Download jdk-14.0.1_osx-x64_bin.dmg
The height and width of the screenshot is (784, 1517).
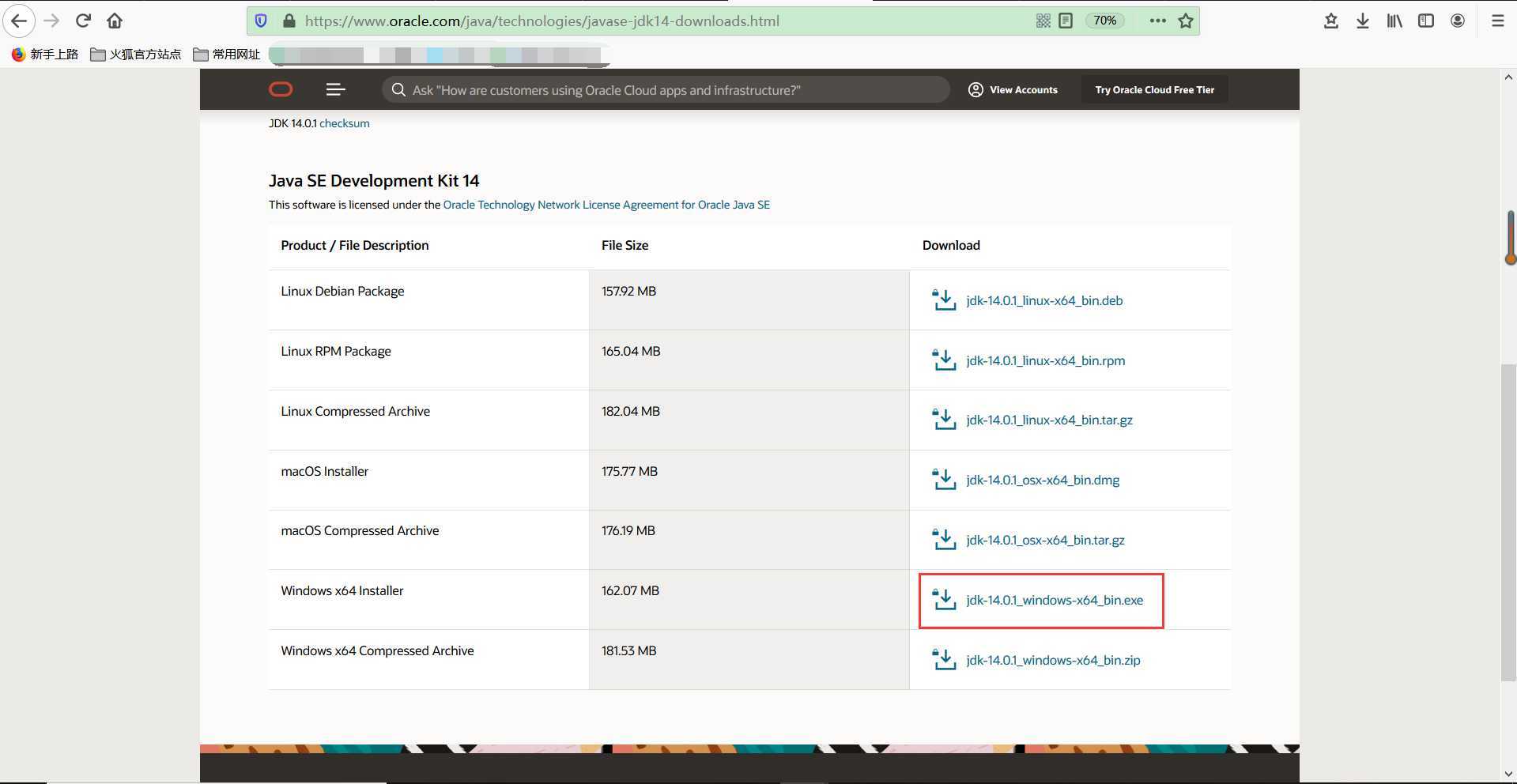click(1043, 480)
